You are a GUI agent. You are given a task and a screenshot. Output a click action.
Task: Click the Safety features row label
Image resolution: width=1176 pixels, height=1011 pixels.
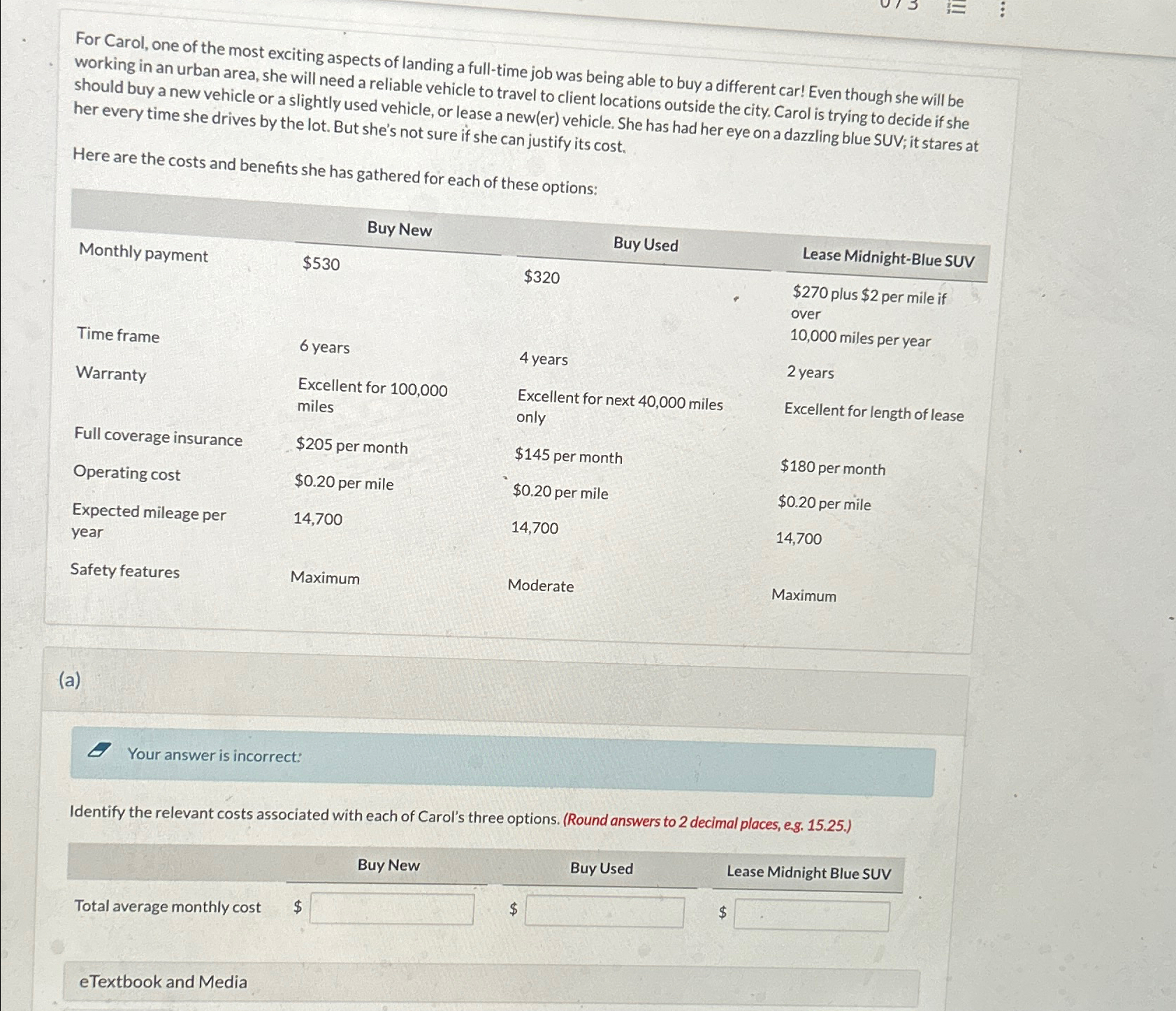[x=125, y=571]
